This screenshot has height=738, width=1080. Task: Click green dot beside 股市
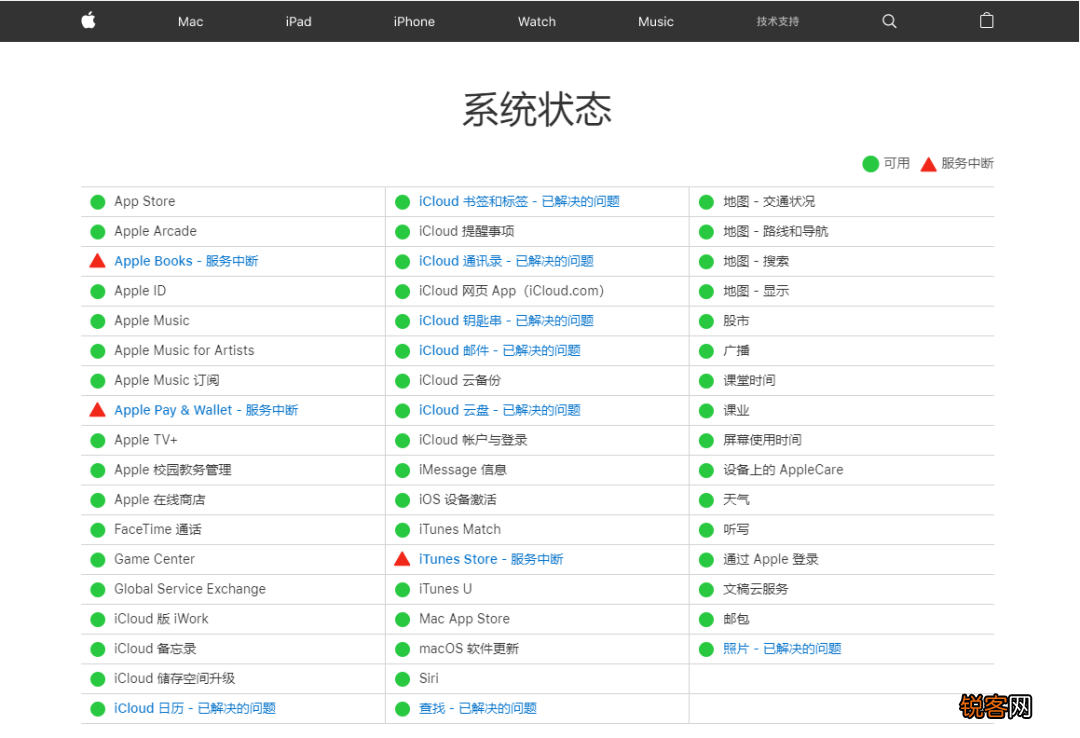706,321
